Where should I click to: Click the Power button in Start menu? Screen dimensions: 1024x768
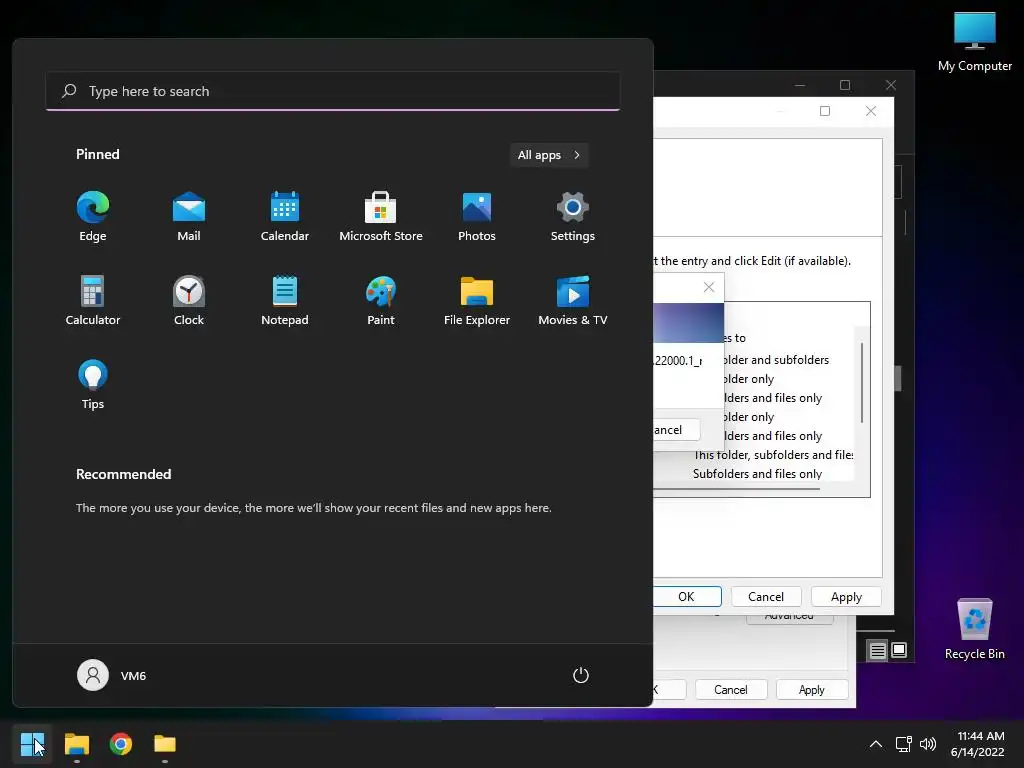[x=581, y=675]
